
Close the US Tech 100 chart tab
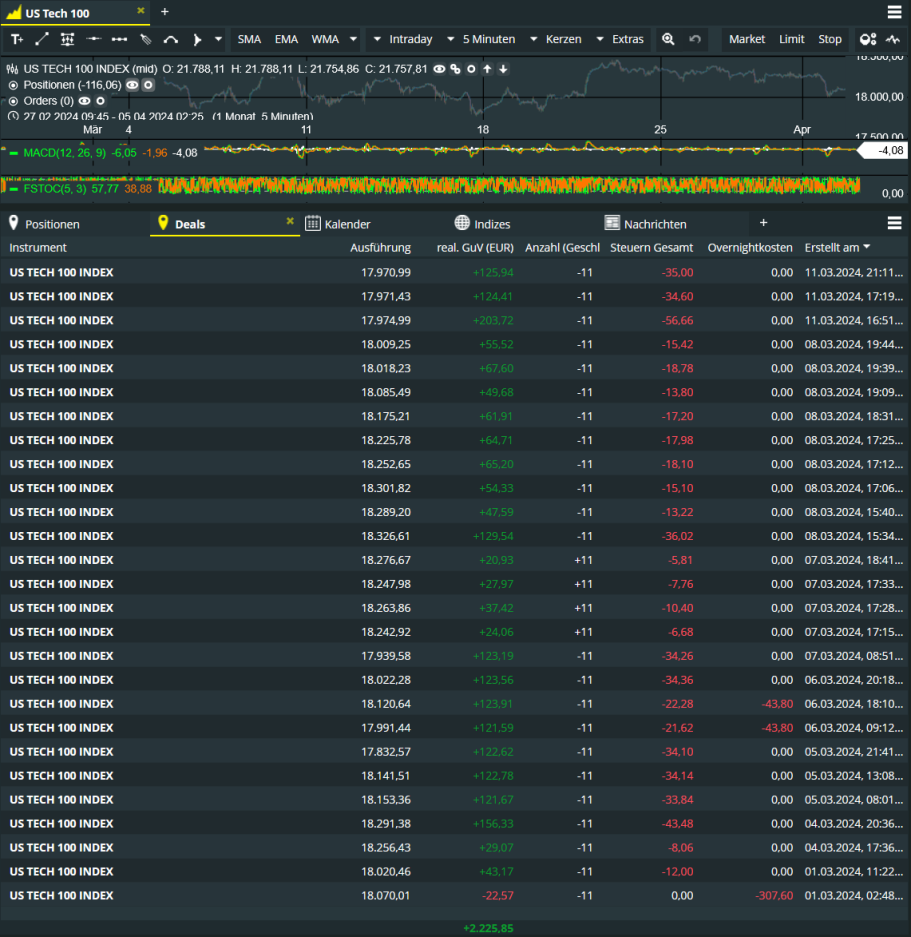point(141,11)
